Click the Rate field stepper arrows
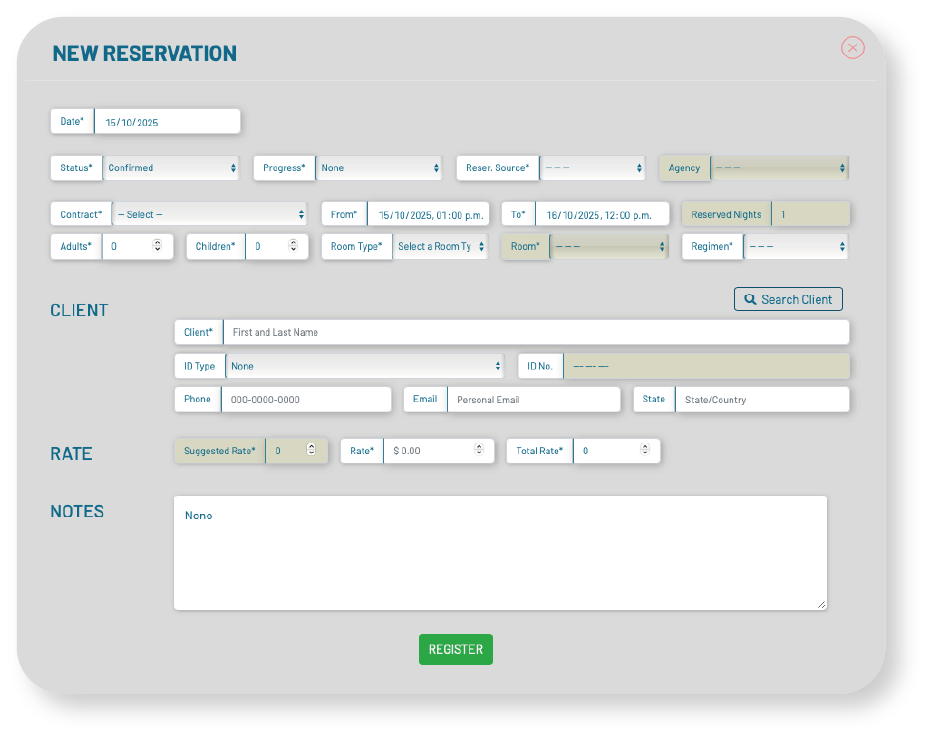The width and height of the screenshot is (930, 738). coord(479,451)
